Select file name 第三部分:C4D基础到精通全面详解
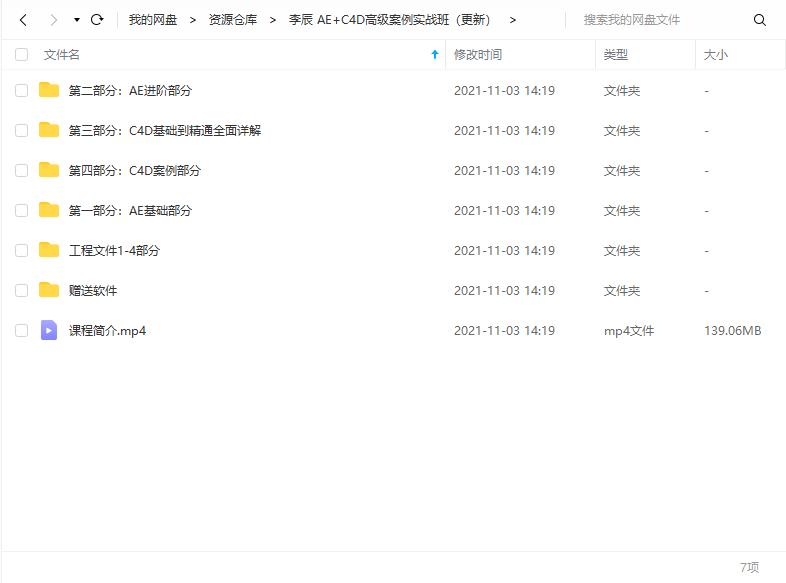 point(165,131)
